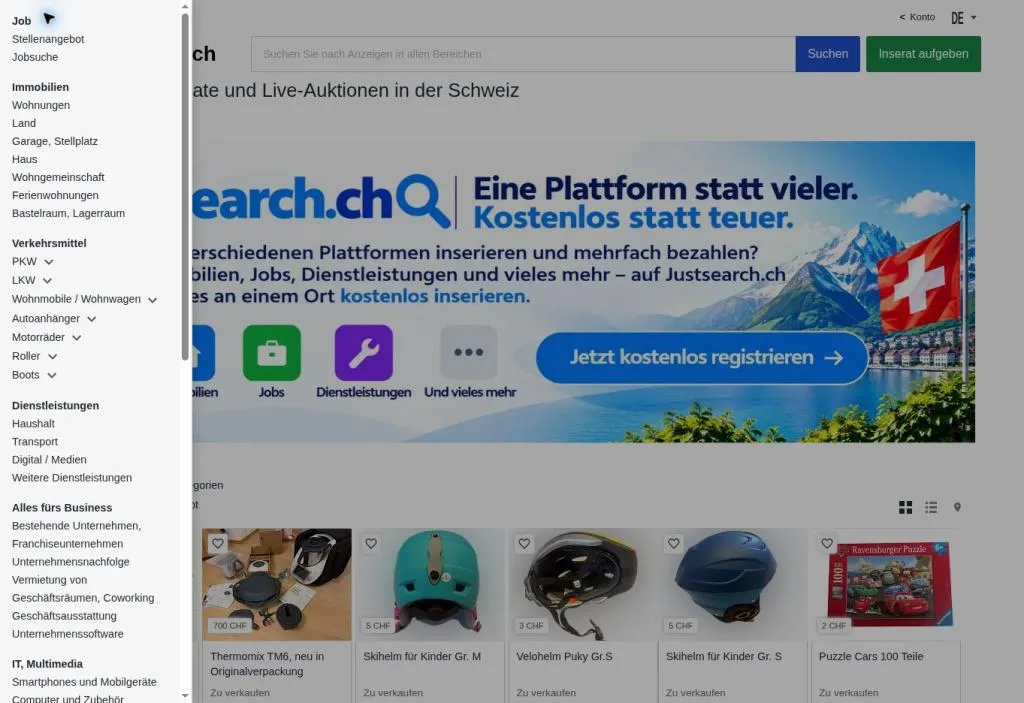Viewport: 1024px width, 703px height.
Task: Expand Wohnmobile / Wohnwagen chevron
Action: tap(153, 300)
